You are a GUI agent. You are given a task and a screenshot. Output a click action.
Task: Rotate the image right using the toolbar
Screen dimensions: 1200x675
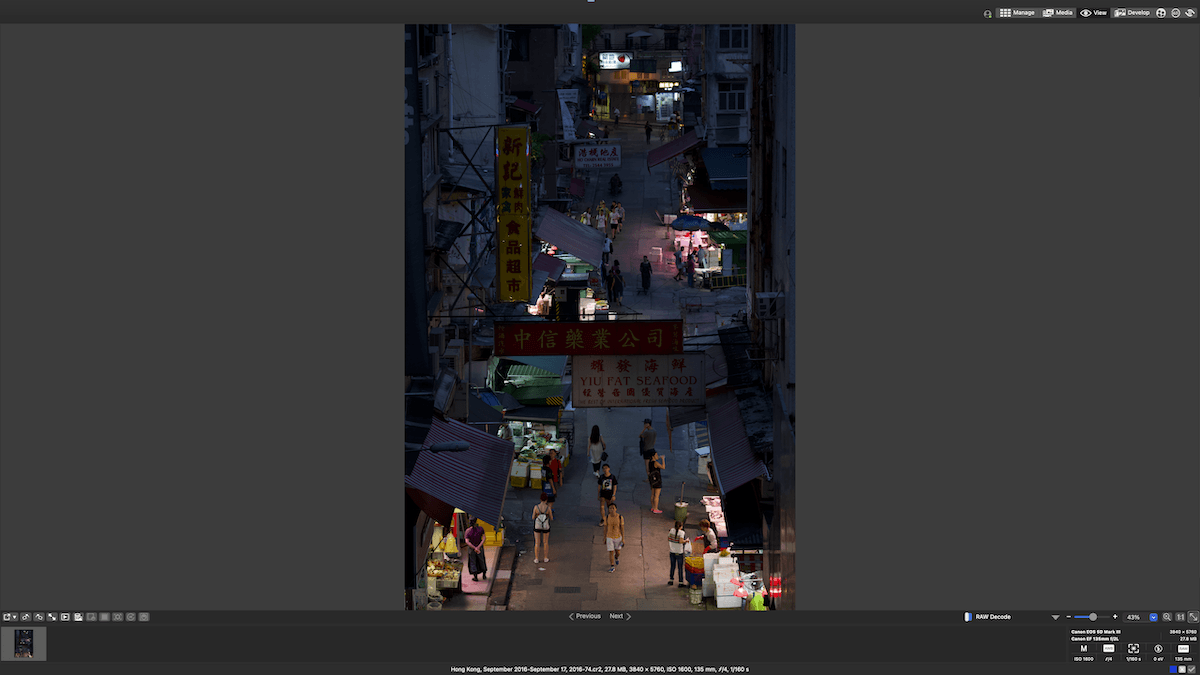(x=38, y=617)
